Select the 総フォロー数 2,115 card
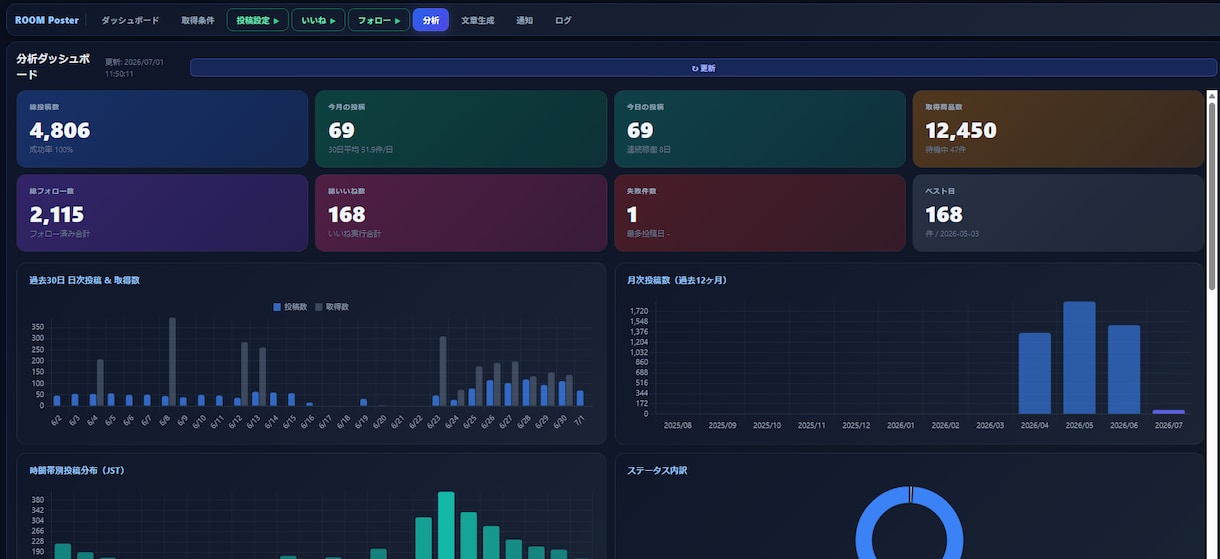Image resolution: width=1220 pixels, height=559 pixels. click(162, 213)
